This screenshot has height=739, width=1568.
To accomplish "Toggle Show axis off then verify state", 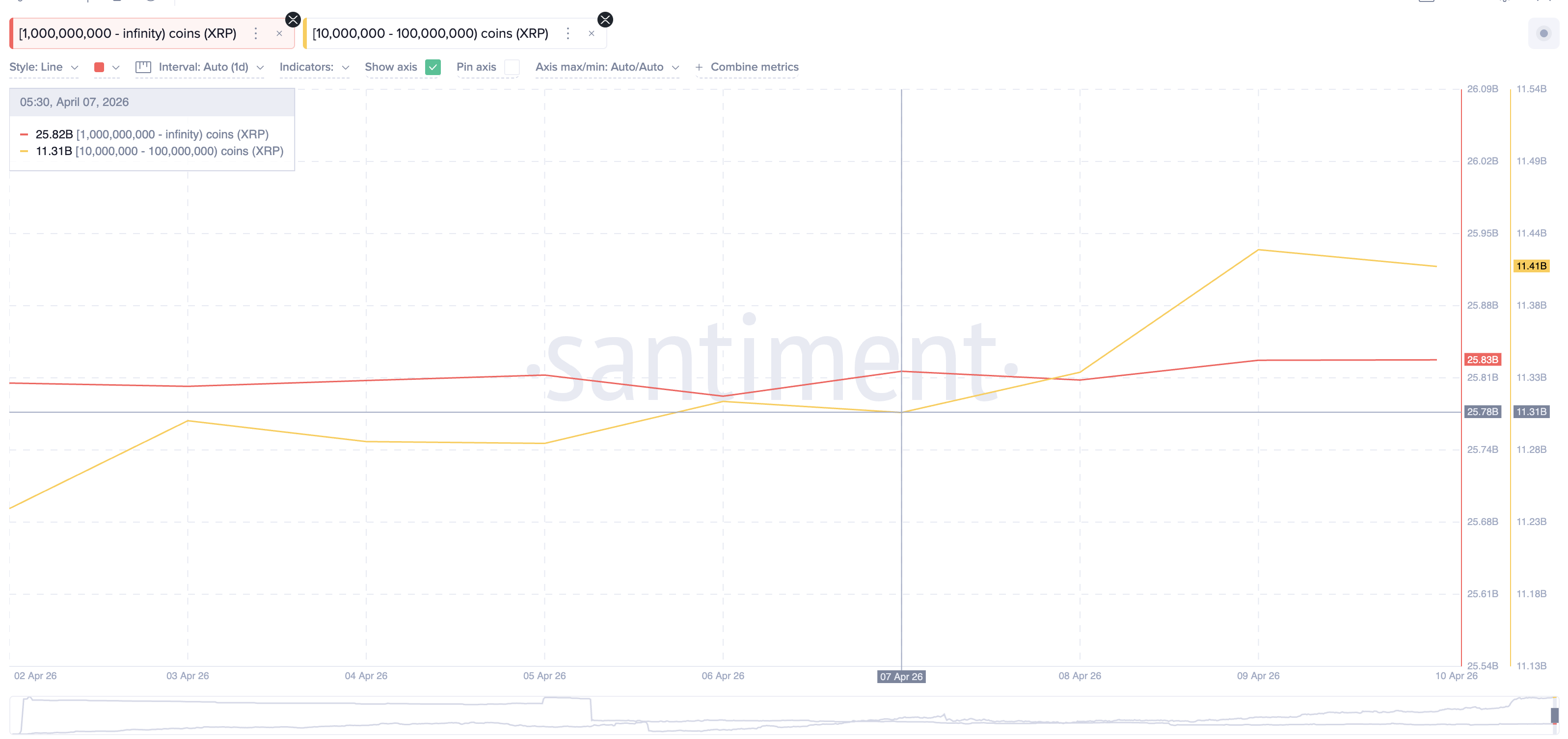I will (433, 68).
